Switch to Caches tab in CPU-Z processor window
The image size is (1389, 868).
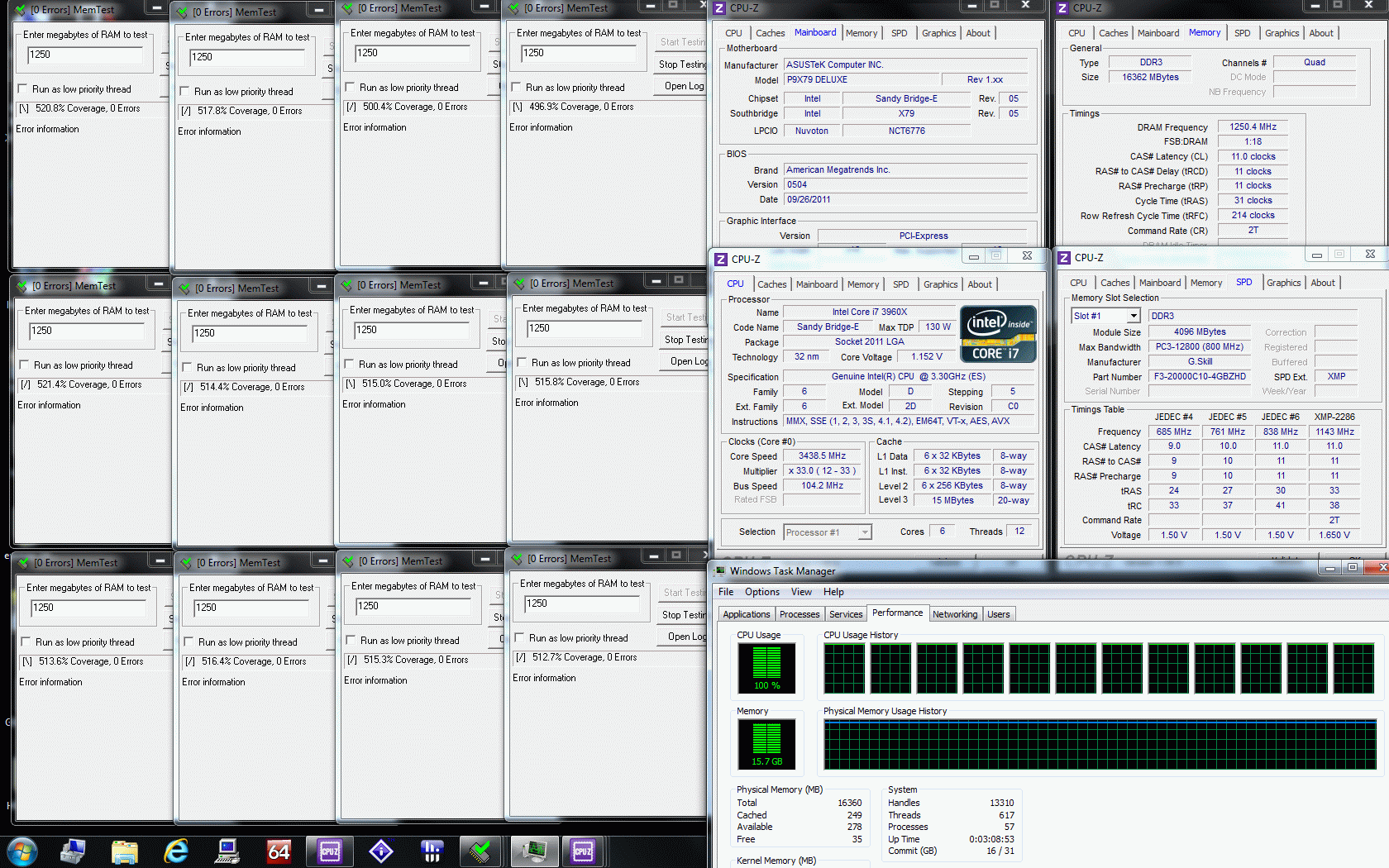pyautogui.click(x=772, y=284)
